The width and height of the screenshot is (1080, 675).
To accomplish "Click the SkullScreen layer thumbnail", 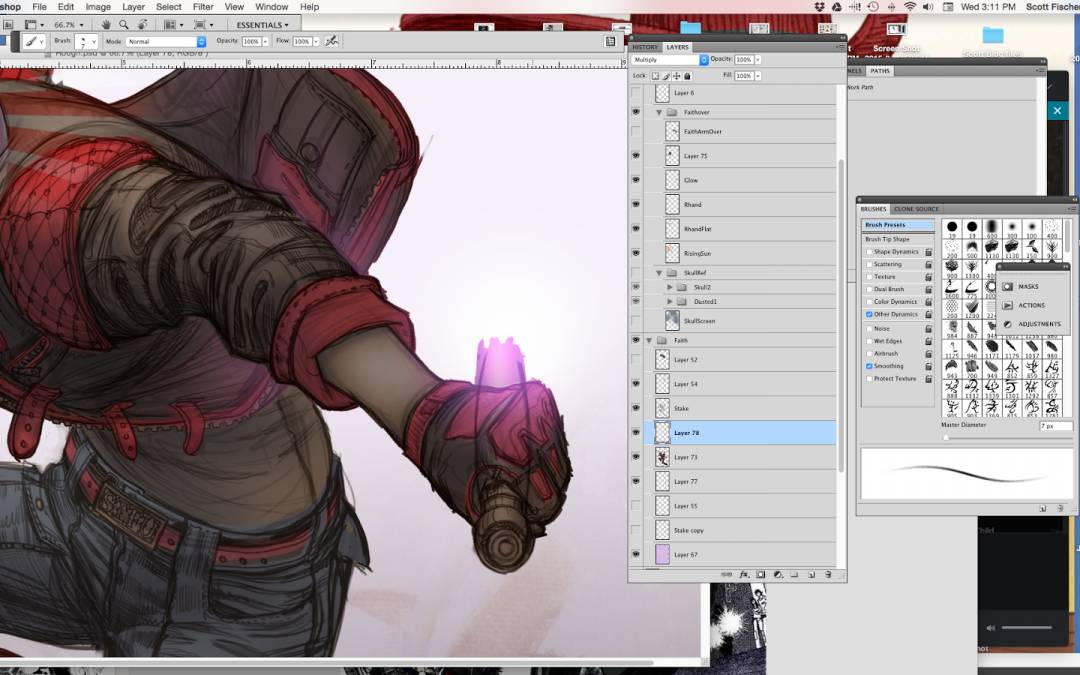I will pyautogui.click(x=672, y=321).
